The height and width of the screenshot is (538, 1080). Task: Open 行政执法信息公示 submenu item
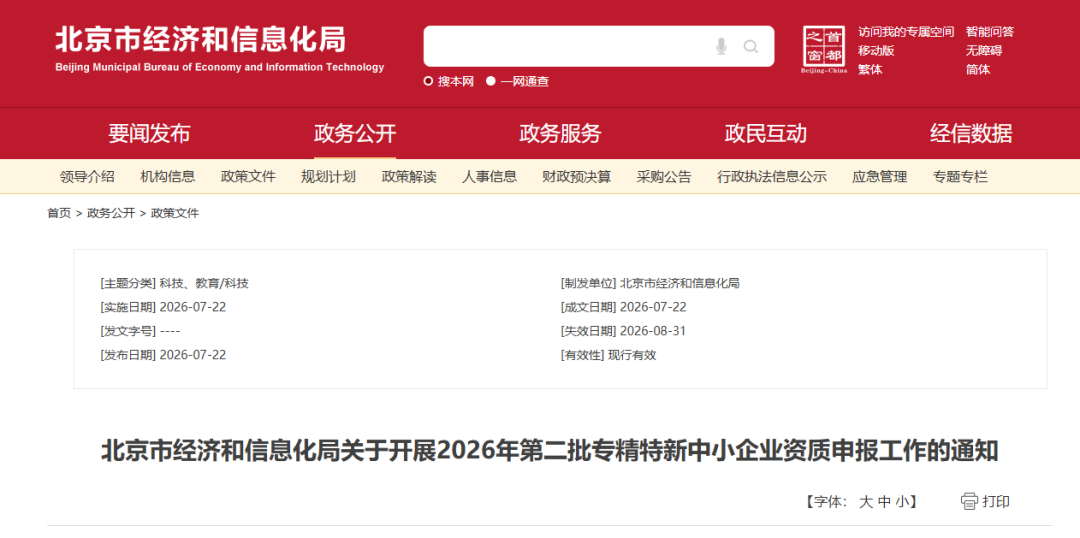(771, 177)
